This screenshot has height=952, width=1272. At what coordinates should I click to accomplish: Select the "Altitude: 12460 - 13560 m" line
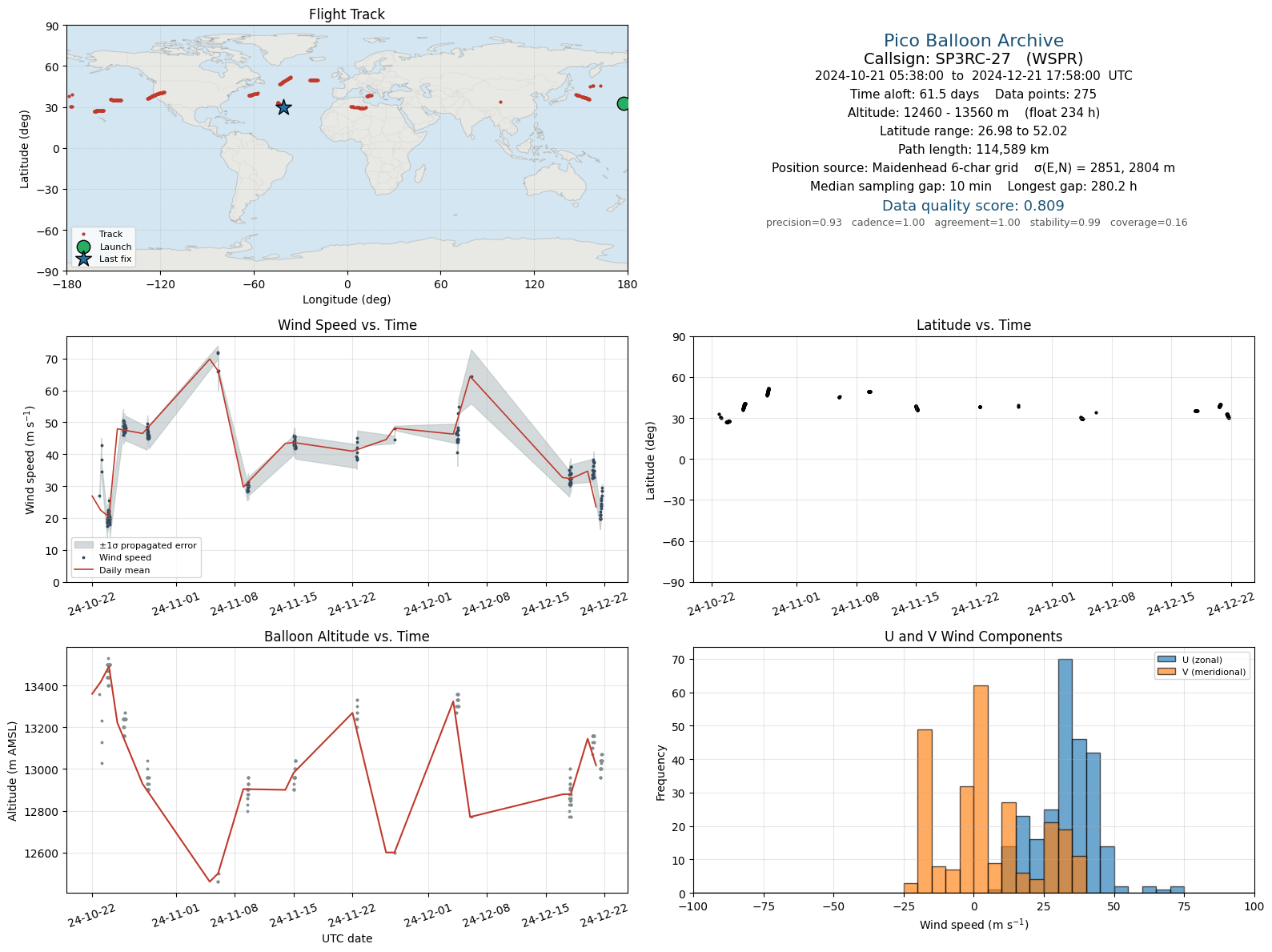928,113
